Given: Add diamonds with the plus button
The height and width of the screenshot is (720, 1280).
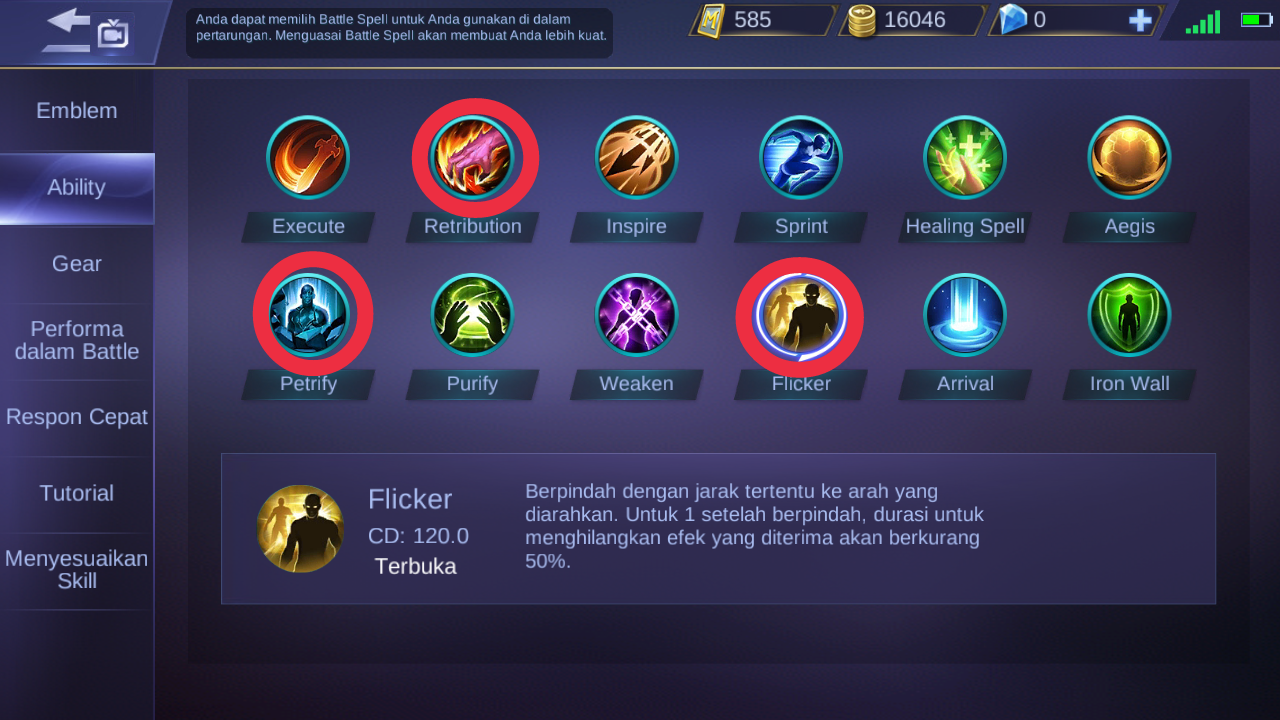Looking at the screenshot, I should tap(1140, 20).
